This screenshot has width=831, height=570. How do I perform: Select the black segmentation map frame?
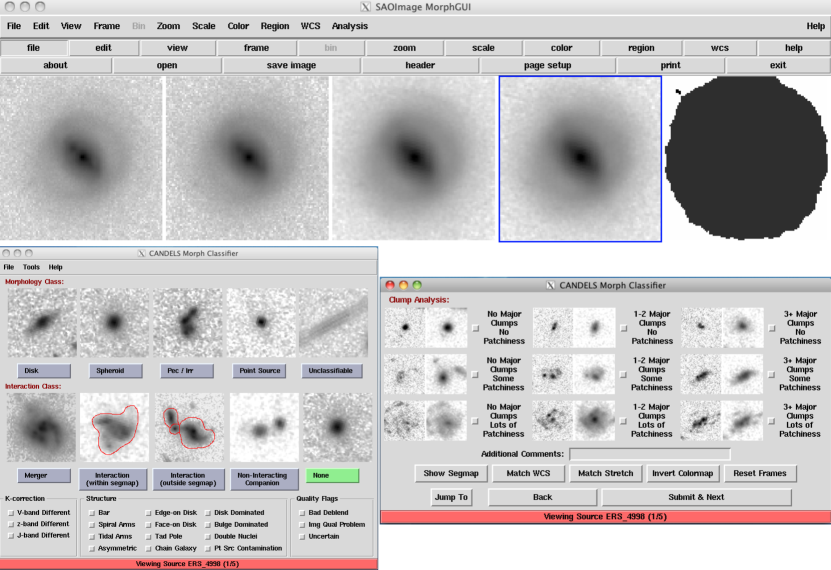743,159
